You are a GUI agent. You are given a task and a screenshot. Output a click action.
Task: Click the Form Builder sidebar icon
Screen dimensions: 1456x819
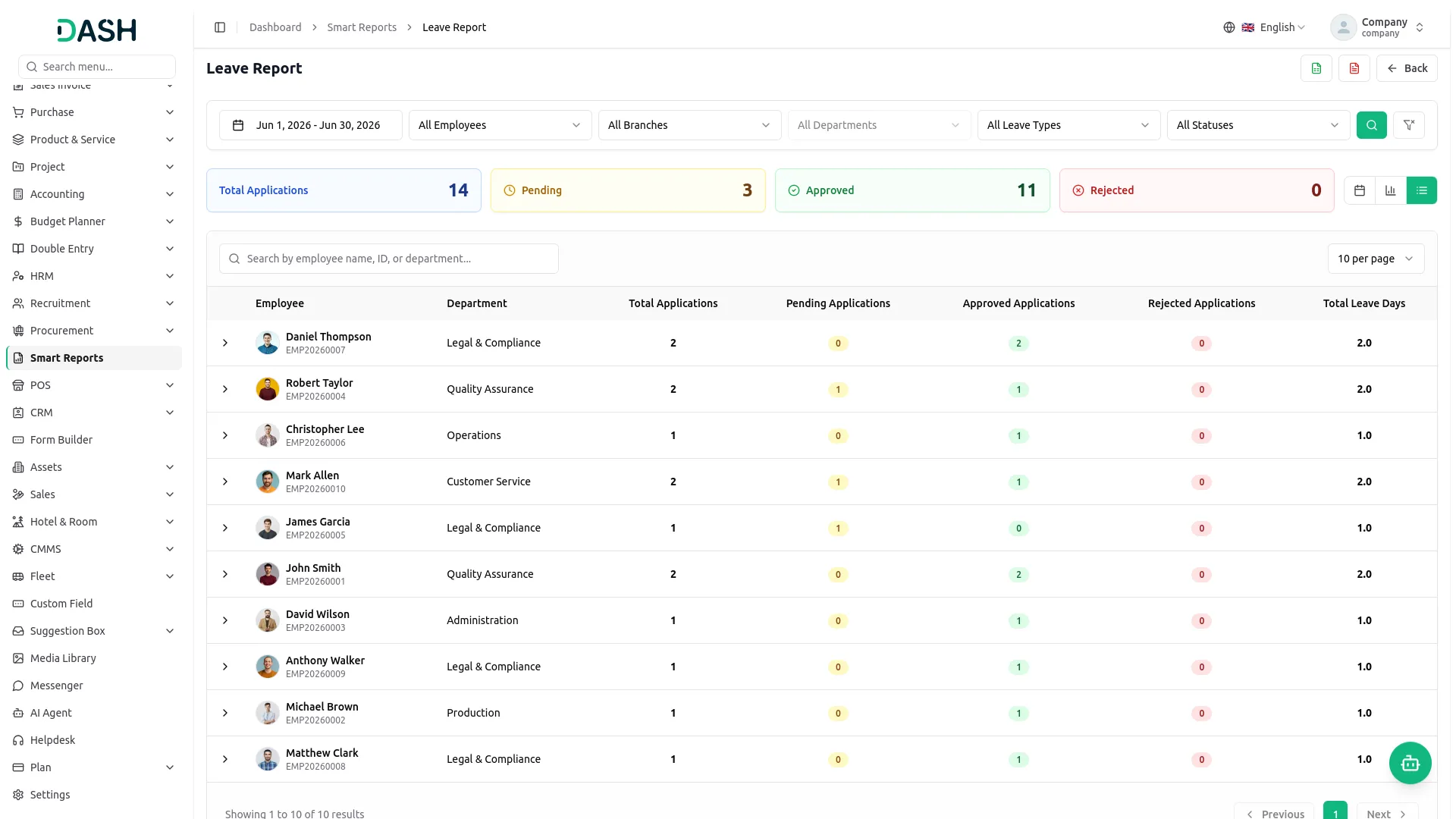(x=18, y=440)
